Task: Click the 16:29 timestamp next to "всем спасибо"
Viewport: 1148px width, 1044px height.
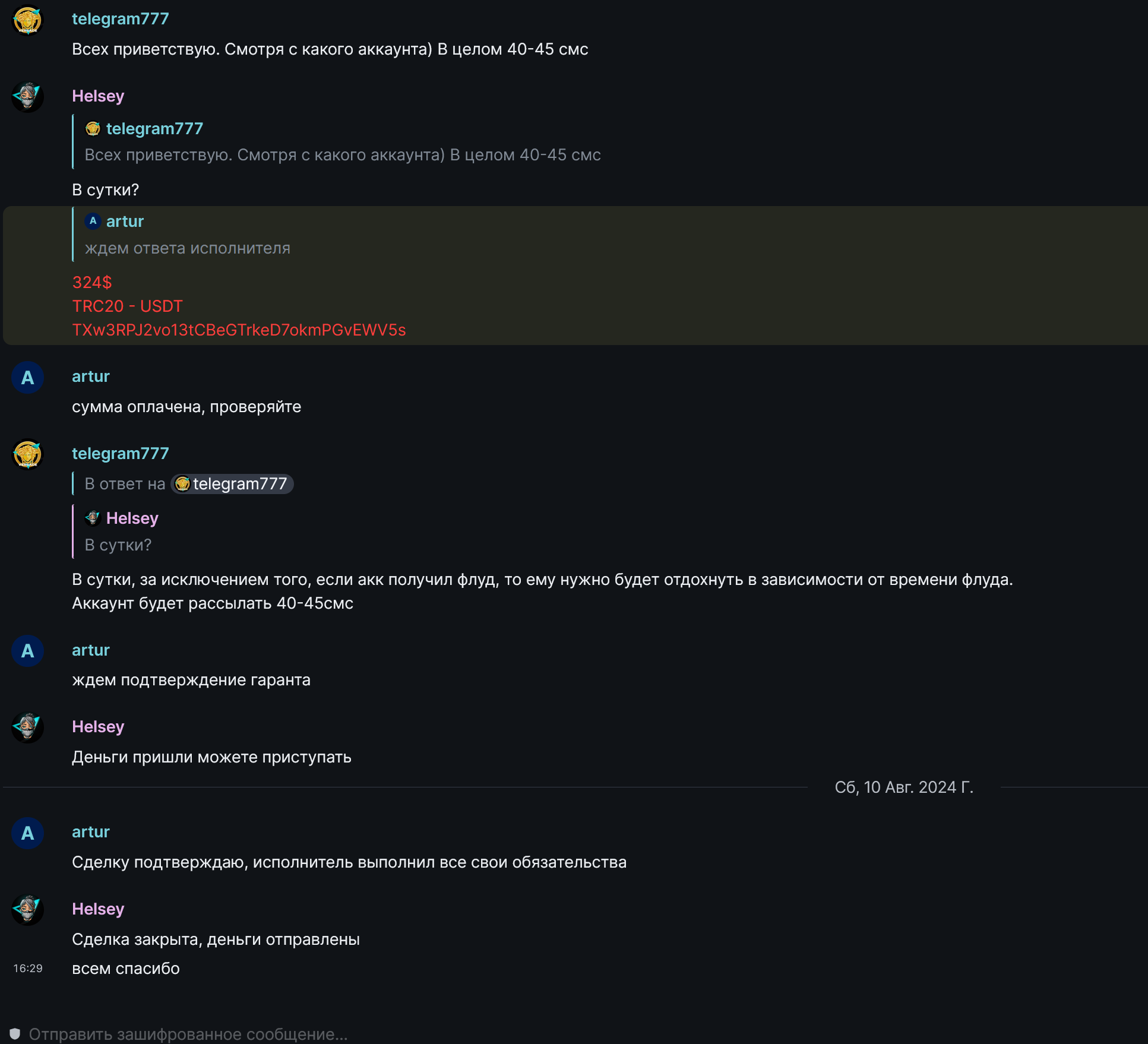Action: pos(28,969)
